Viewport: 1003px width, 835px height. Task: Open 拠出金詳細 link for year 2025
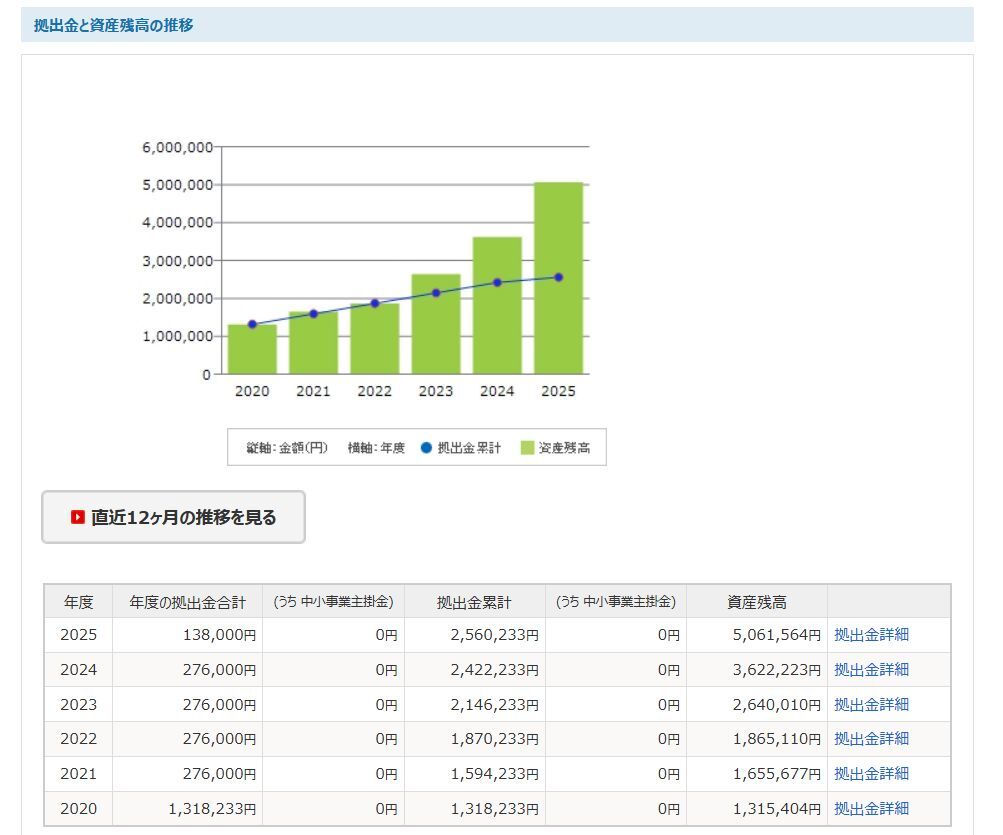tap(871, 635)
